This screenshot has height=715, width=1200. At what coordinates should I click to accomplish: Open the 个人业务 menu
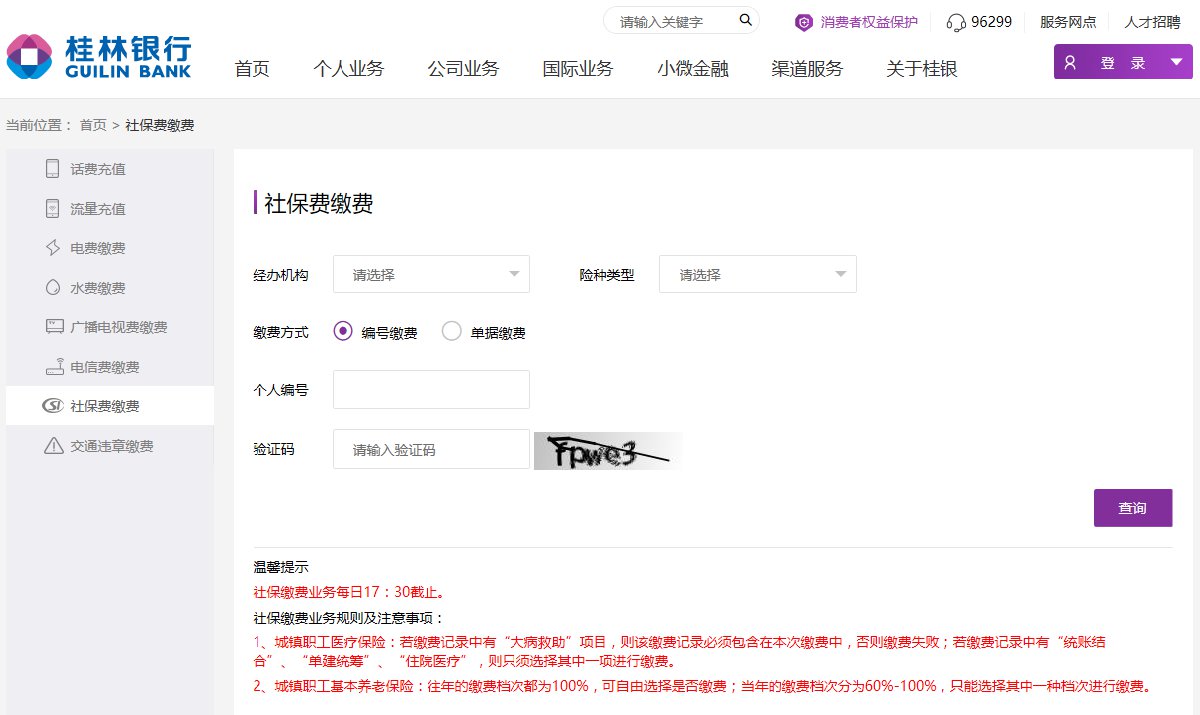[348, 69]
